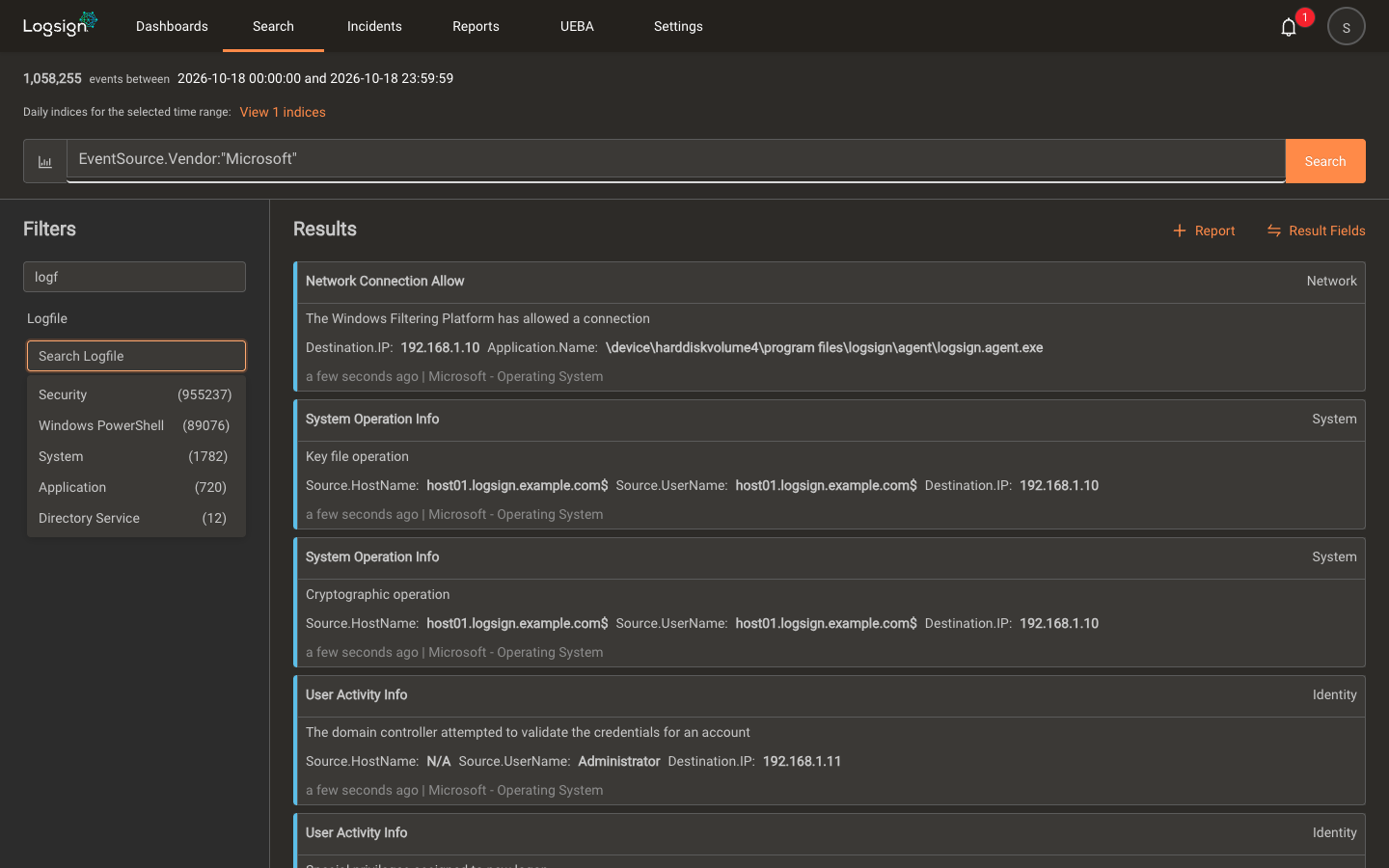Open the Settings tab
Screen dimensions: 1389x868
(x=678, y=26)
